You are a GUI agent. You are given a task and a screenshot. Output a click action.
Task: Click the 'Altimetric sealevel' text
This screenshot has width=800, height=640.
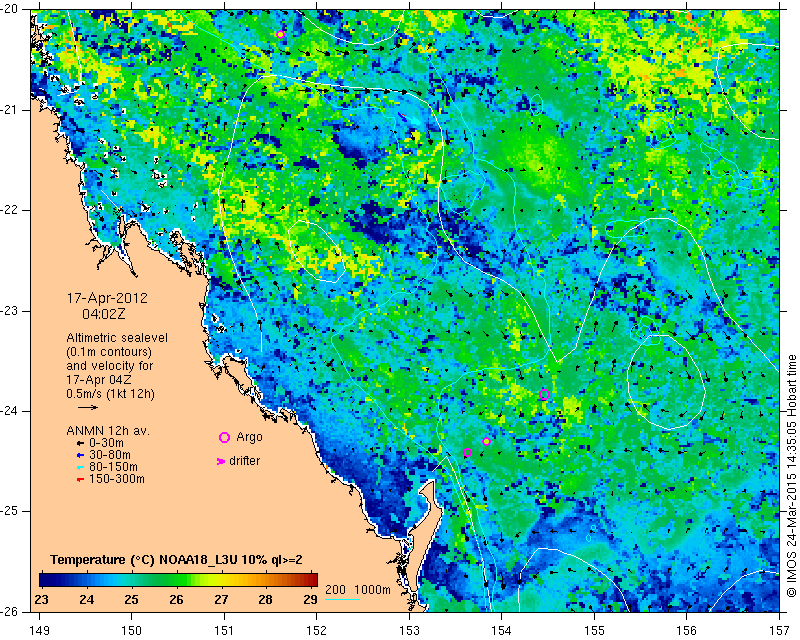click(117, 338)
